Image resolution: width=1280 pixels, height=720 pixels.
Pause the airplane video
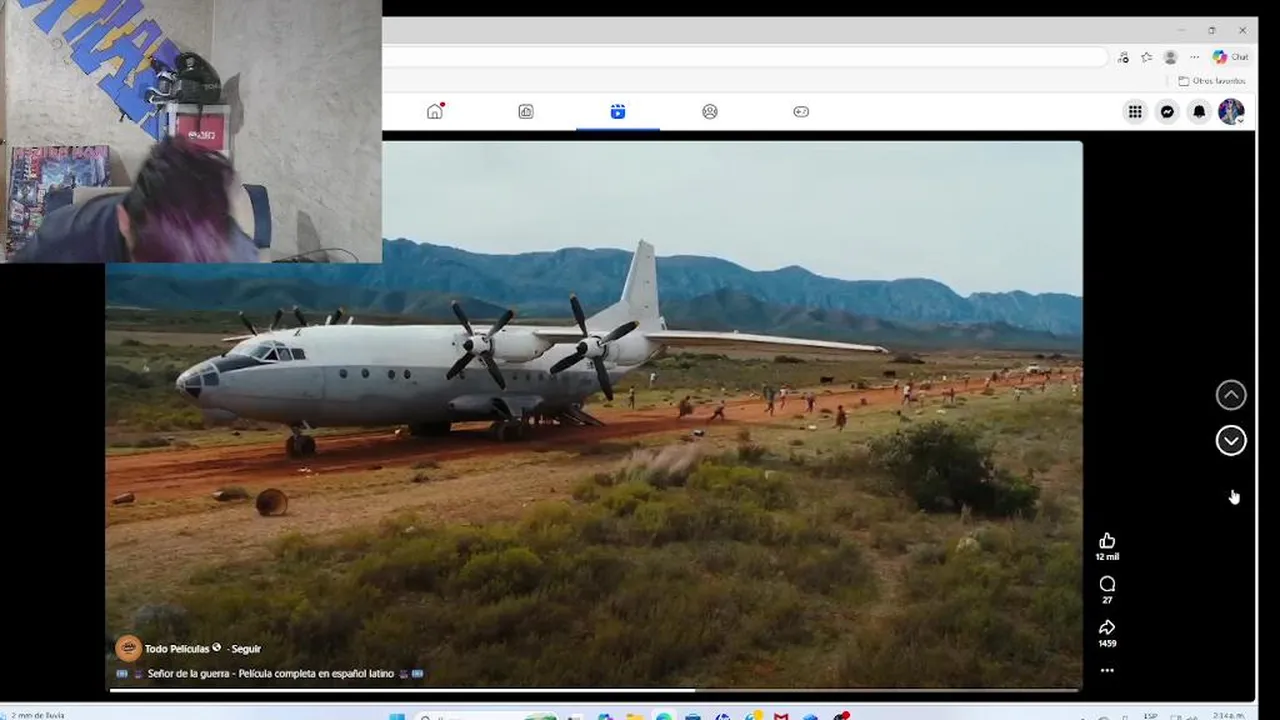[594, 414]
